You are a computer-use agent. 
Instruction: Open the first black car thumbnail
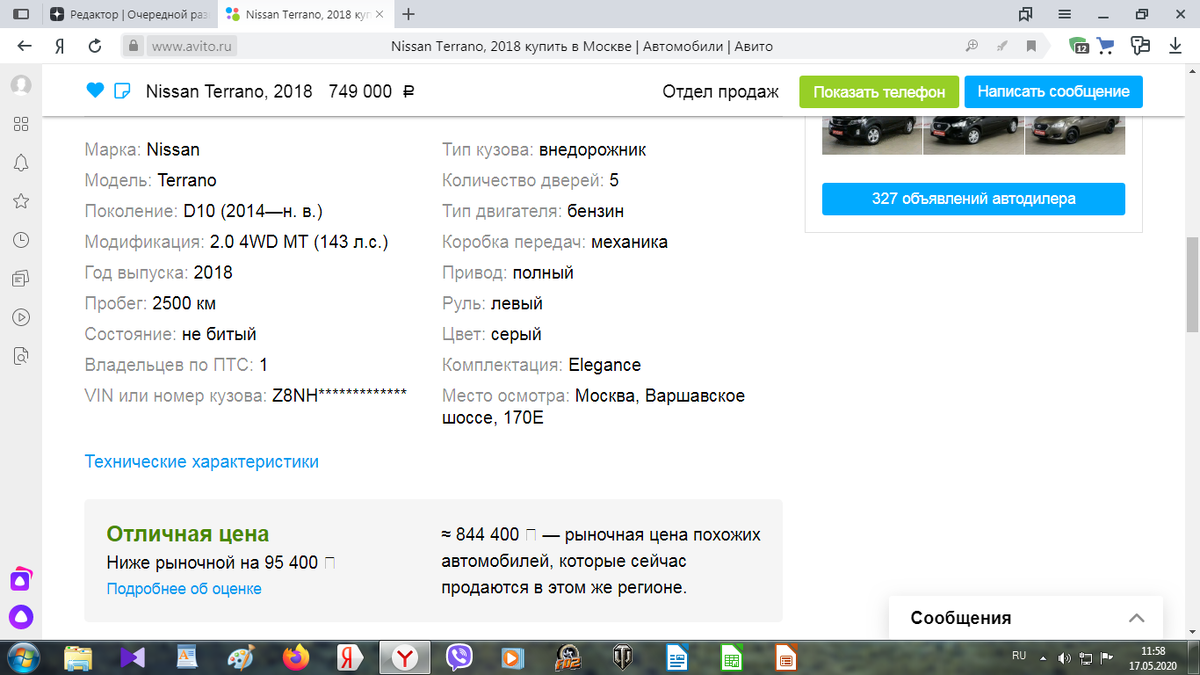click(x=871, y=135)
